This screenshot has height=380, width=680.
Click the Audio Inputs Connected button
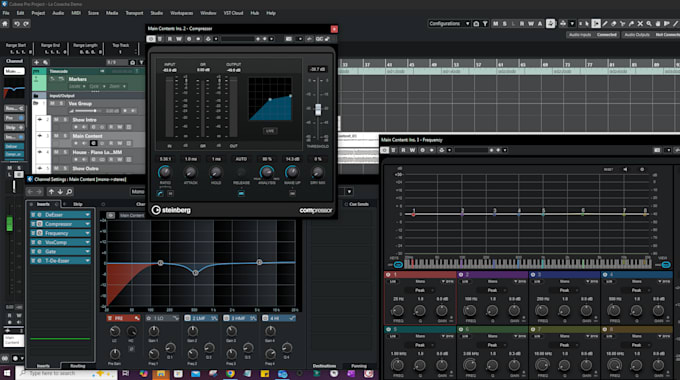[593, 35]
